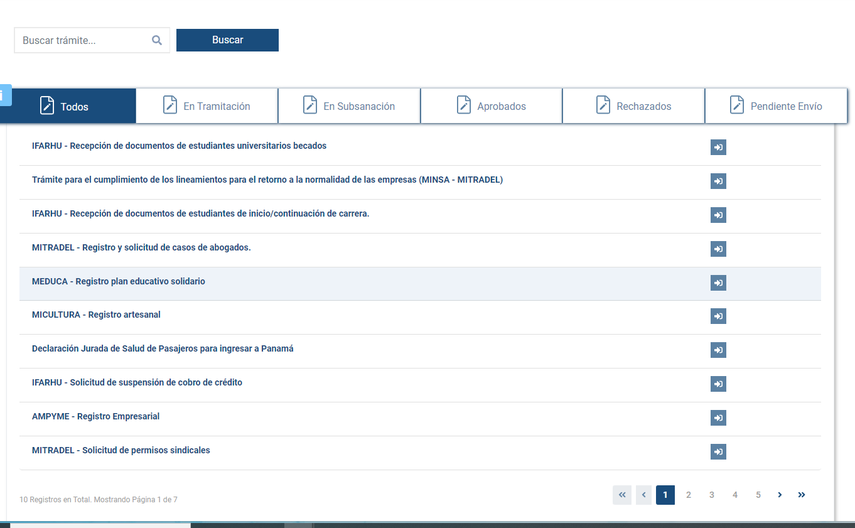Open the En Subsanación tab
855x528 pixels.
click(349, 106)
